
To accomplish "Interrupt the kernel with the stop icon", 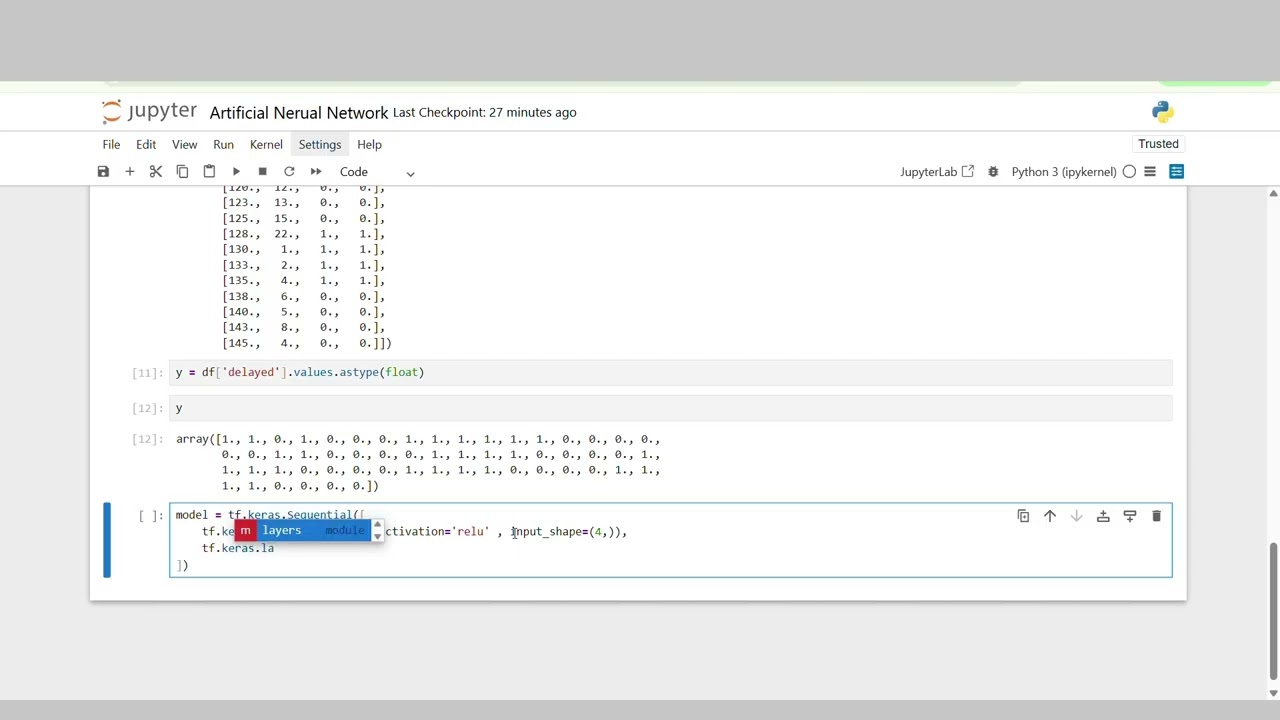I will (262, 172).
